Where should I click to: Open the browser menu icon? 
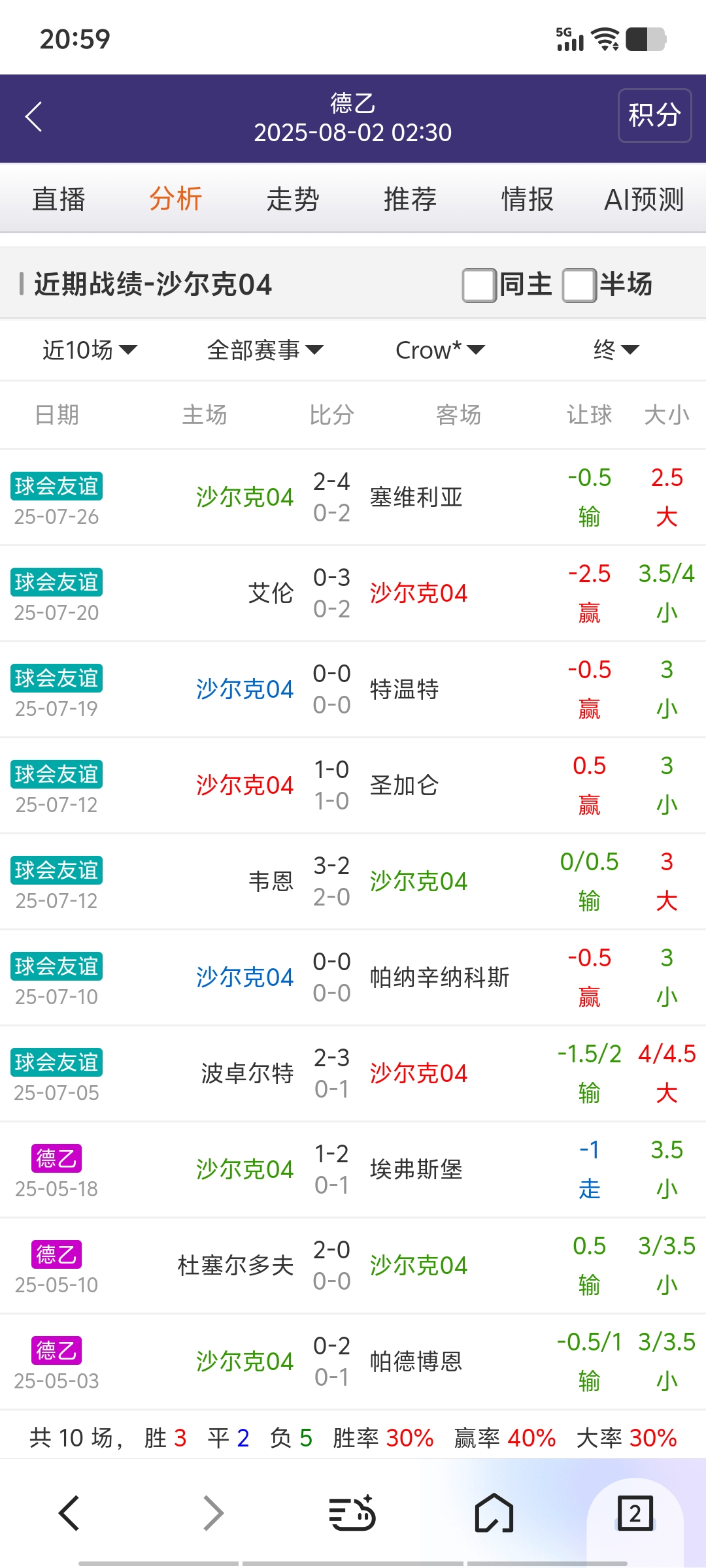pyautogui.click(x=352, y=1513)
